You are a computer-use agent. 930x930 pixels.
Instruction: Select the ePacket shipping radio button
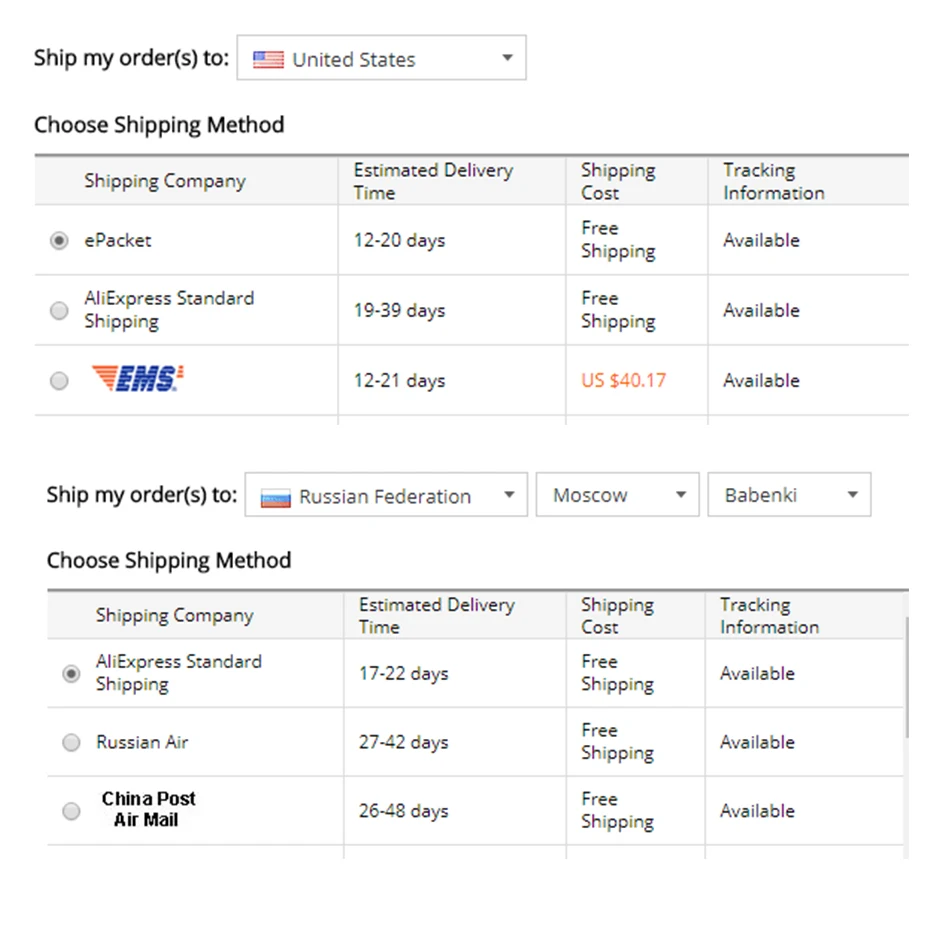coord(60,241)
